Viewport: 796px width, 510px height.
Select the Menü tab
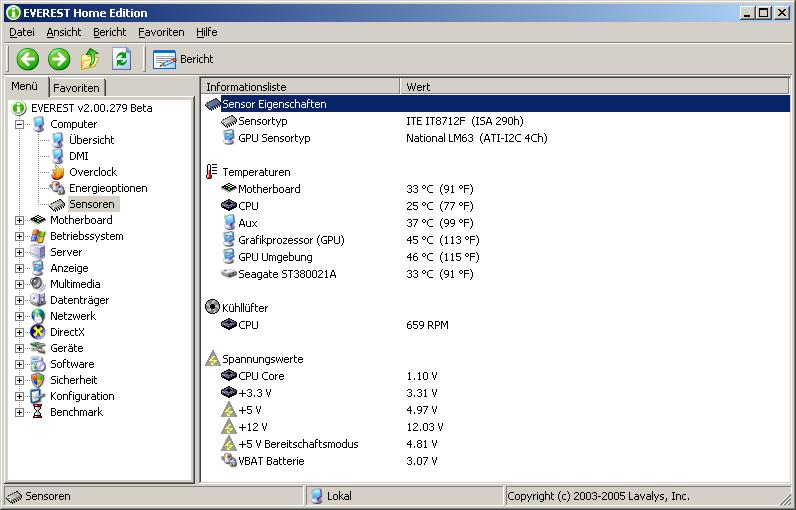click(x=25, y=86)
